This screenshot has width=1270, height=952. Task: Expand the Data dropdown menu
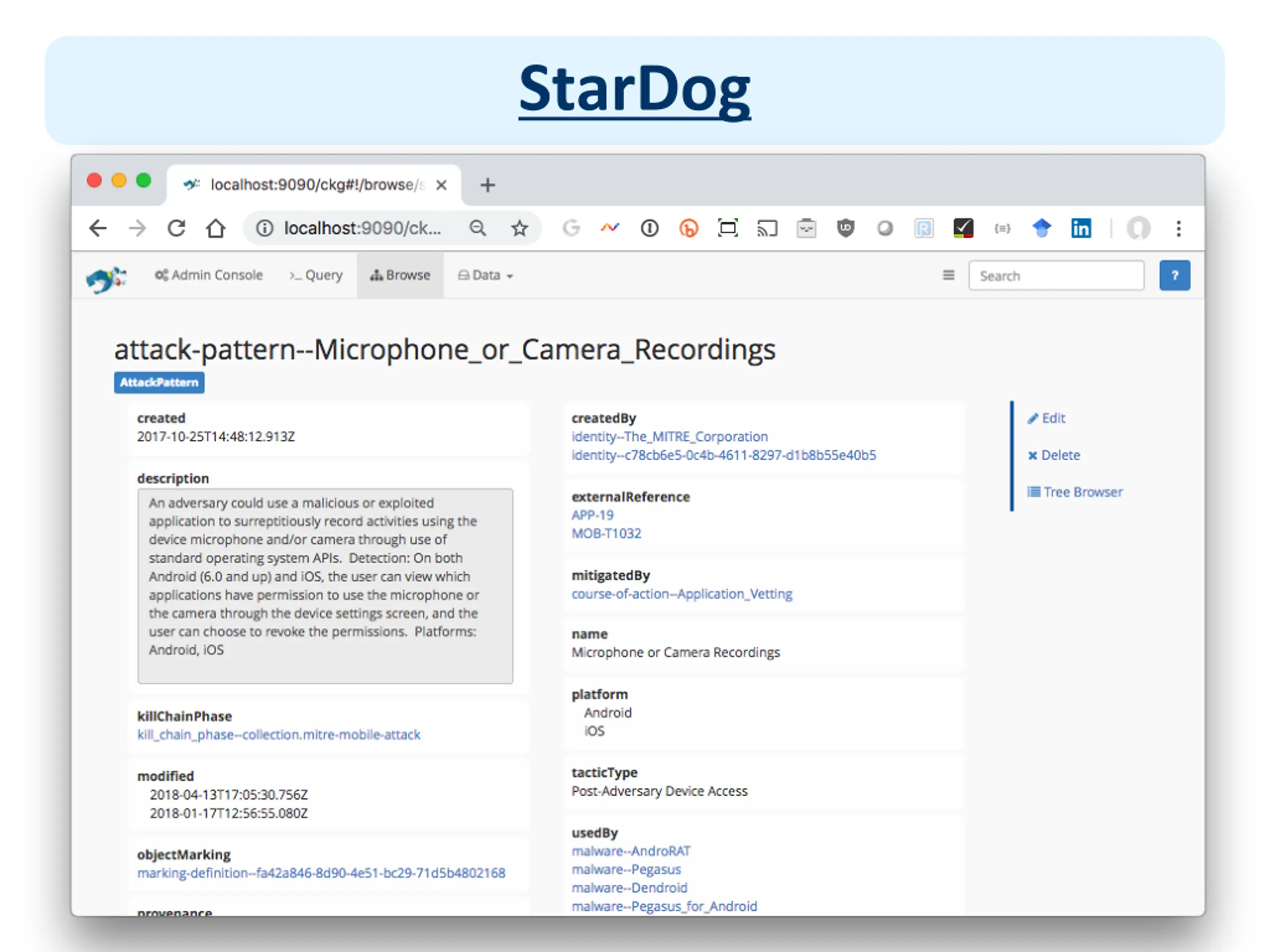point(486,276)
